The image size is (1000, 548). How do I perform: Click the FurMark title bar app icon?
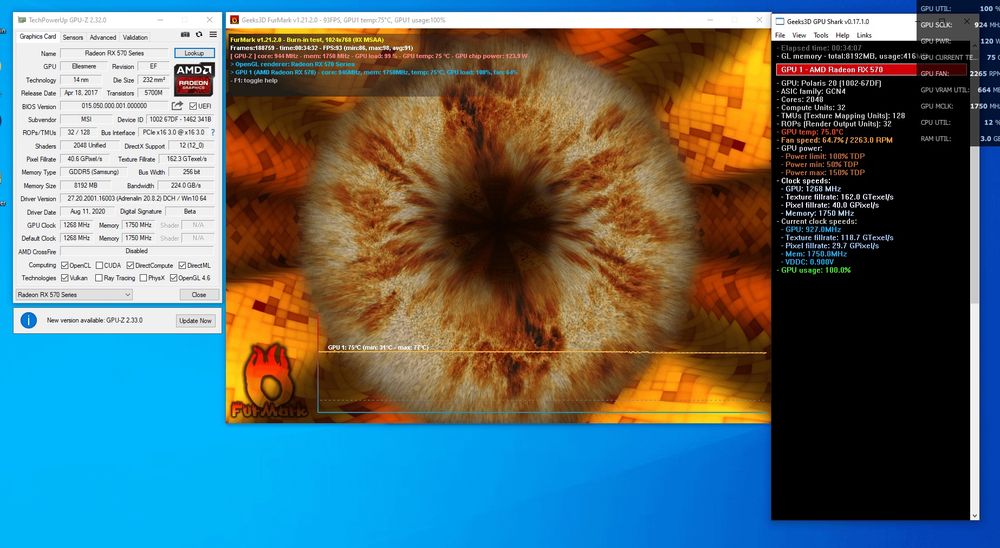pyautogui.click(x=234, y=20)
